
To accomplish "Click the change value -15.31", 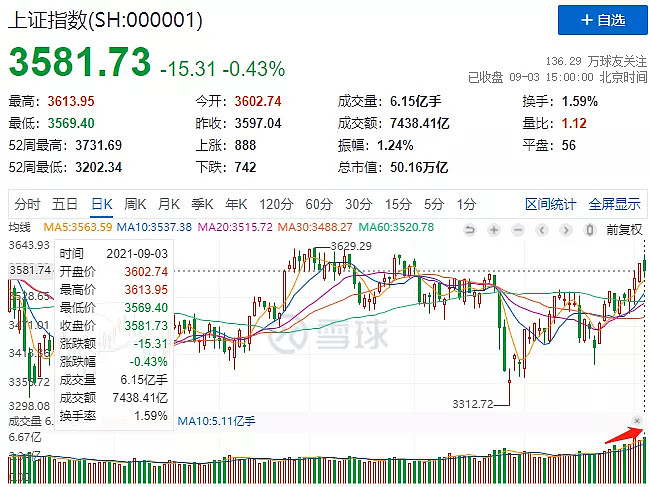I will pyautogui.click(x=188, y=69).
